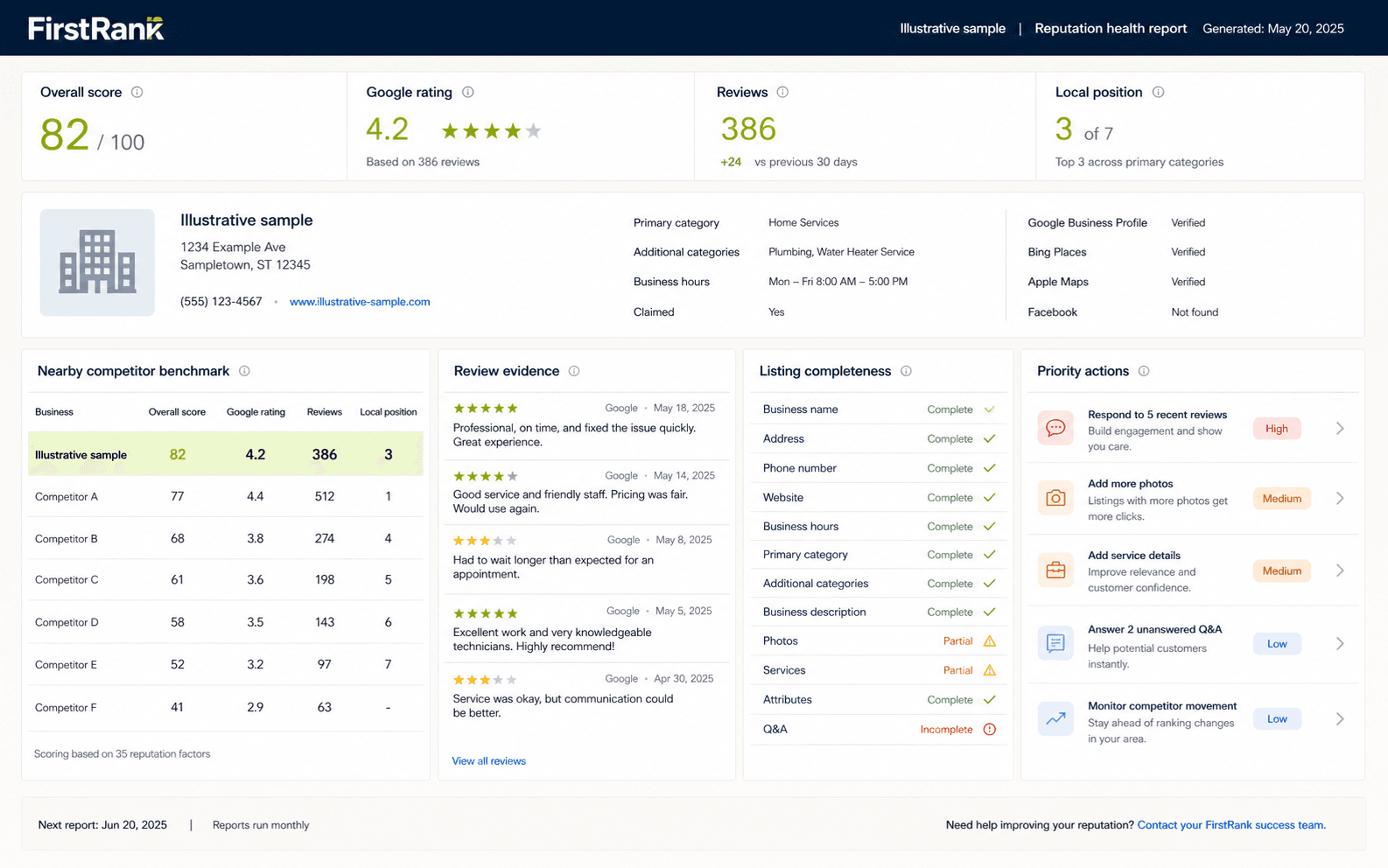
Task: Select Competitor D row
Action: click(226, 622)
